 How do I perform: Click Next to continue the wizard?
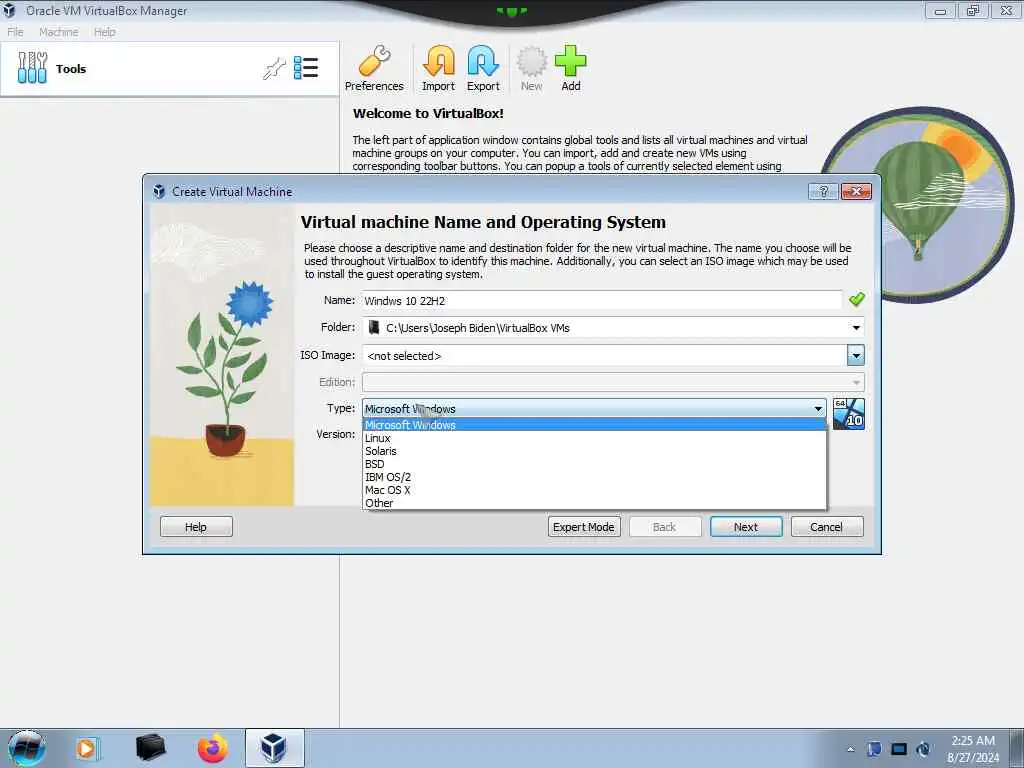[746, 527]
